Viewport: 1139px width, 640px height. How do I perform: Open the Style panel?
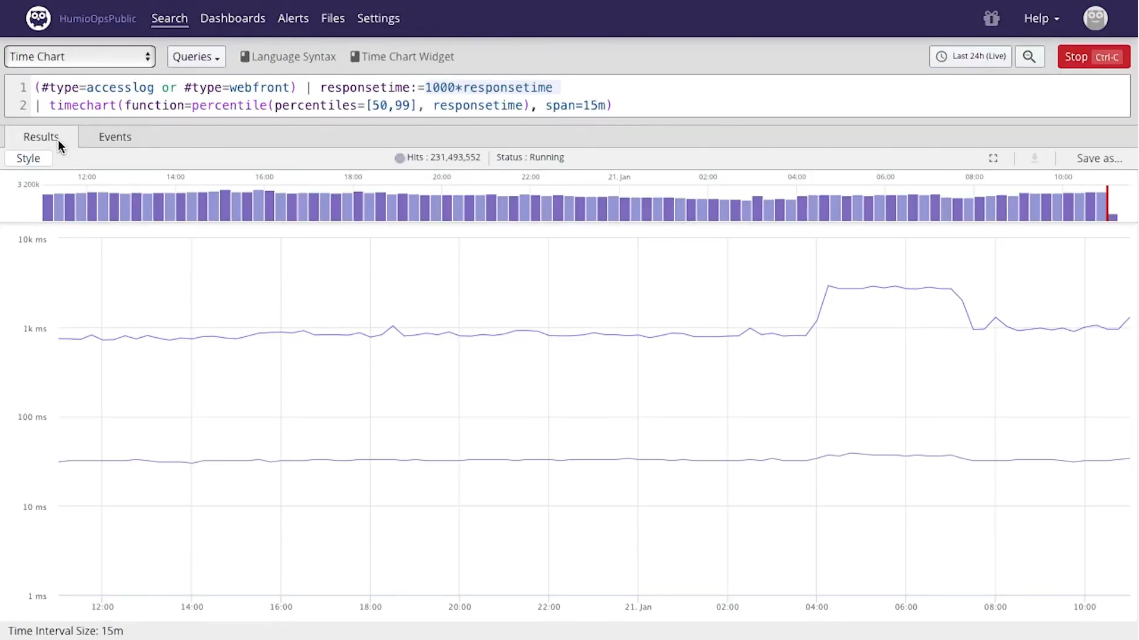28,158
